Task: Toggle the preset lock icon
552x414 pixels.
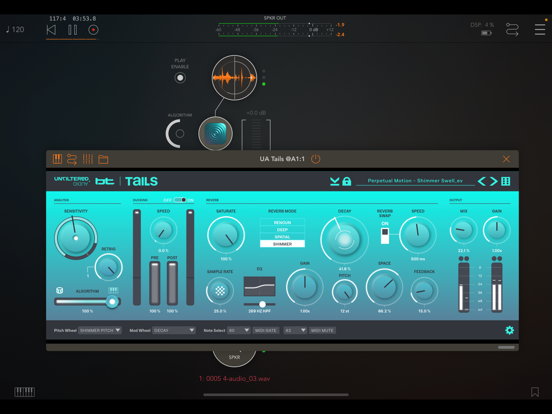Action: [x=347, y=181]
